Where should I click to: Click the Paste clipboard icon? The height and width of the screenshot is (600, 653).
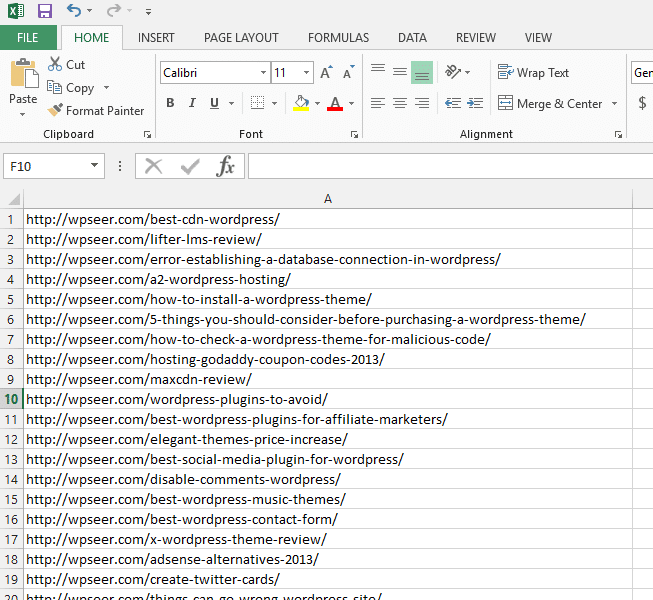point(24,73)
